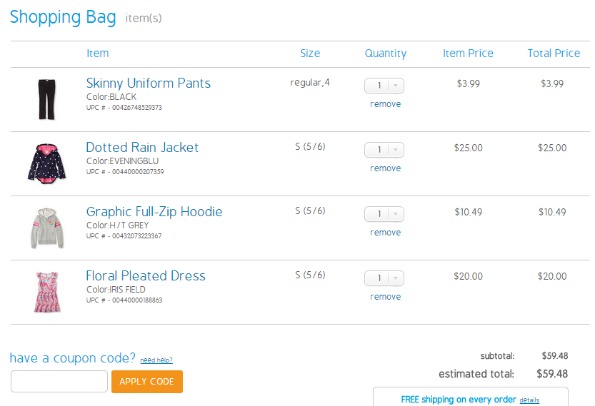Click the orange APPLY CODE button
Image resolution: width=595 pixels, height=406 pixels.
147,381
